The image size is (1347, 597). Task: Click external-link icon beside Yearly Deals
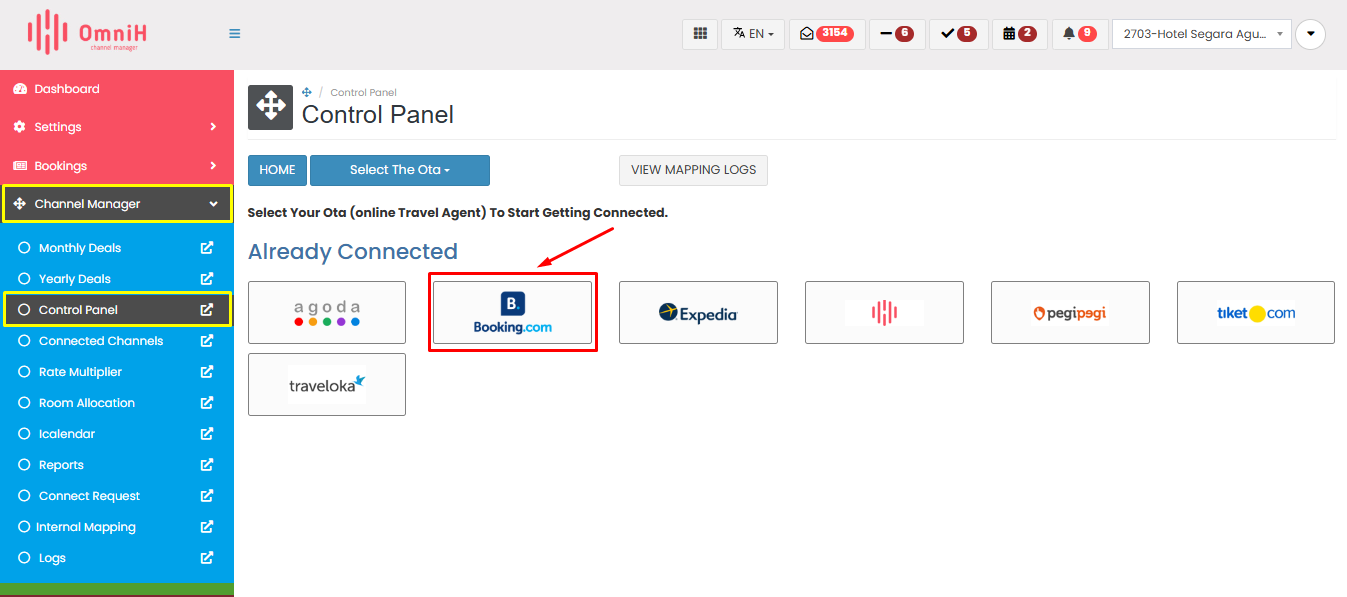click(207, 279)
